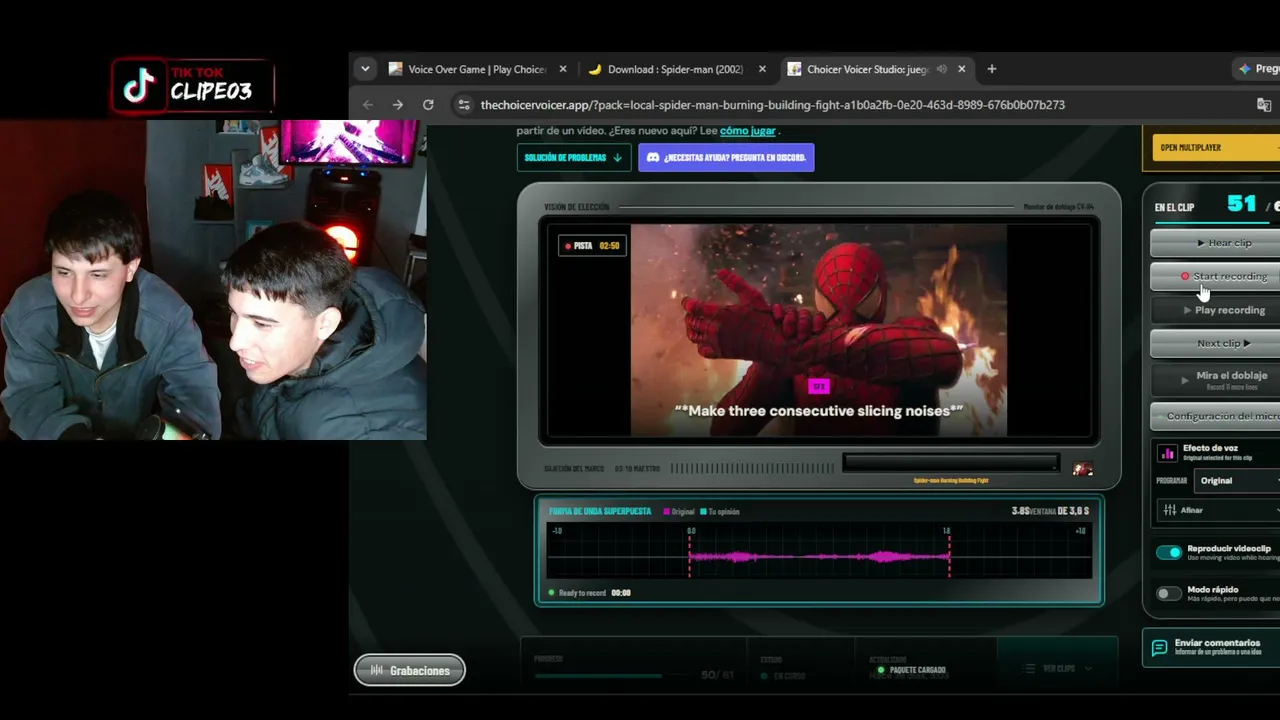Click the 'Spider-man Burning Building Fight' pack title
The height and width of the screenshot is (720, 1280).
[x=951, y=480]
